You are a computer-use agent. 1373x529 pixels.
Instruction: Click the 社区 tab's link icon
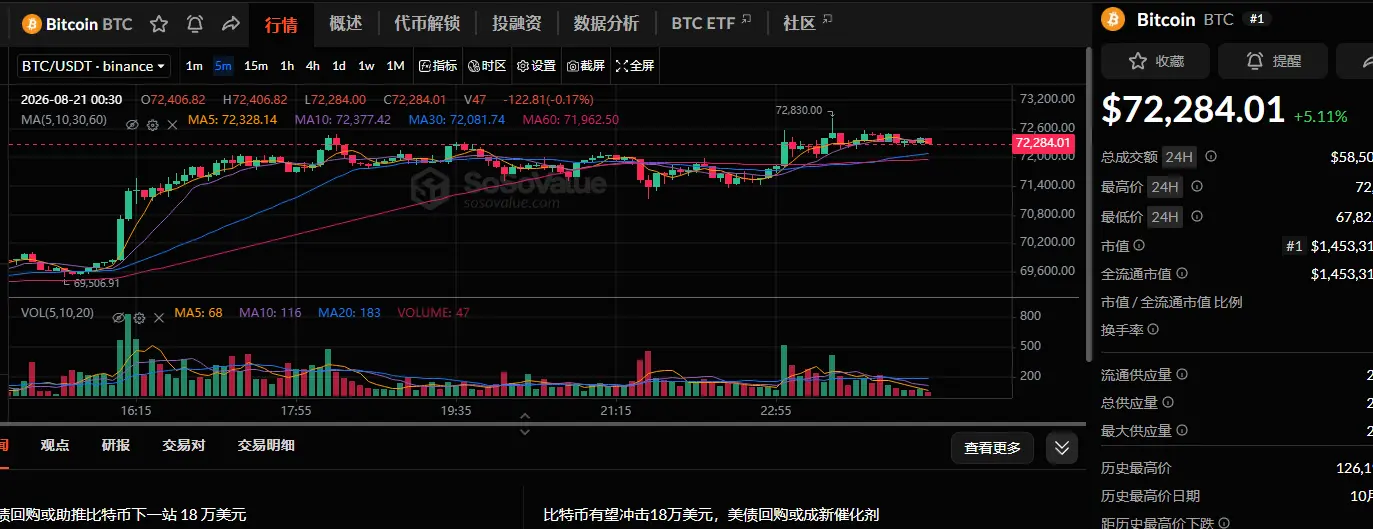tap(825, 20)
